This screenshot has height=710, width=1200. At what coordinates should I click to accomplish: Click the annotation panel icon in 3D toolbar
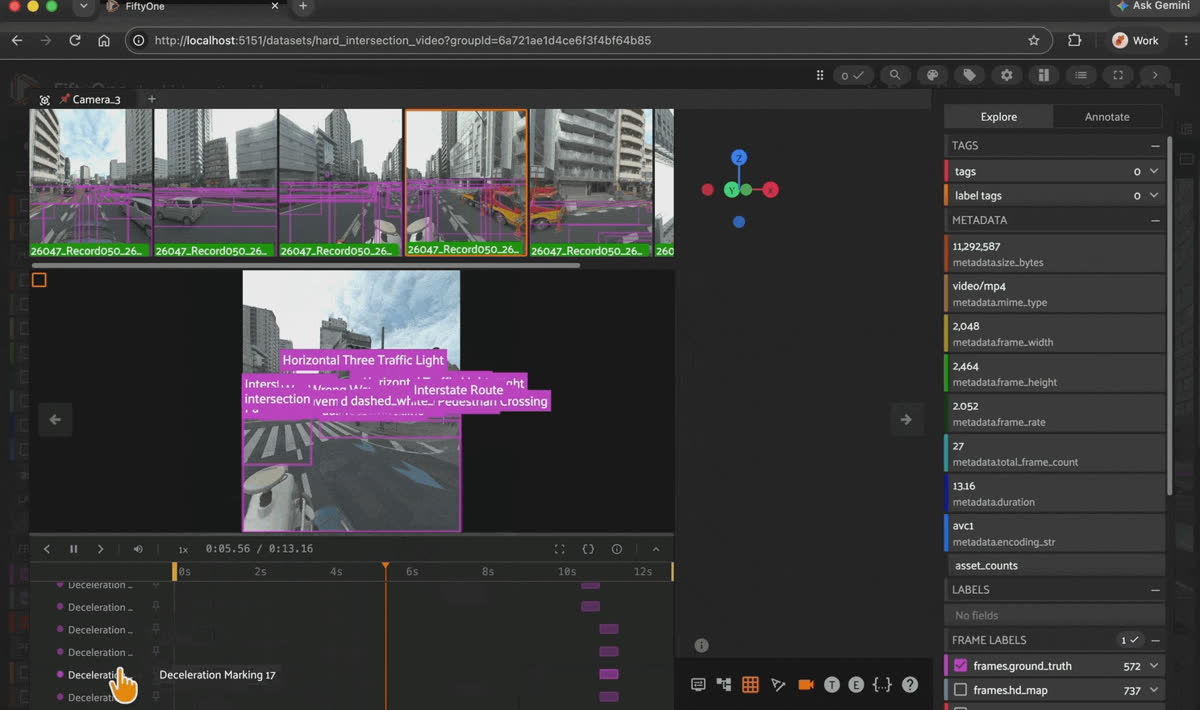[698, 685]
